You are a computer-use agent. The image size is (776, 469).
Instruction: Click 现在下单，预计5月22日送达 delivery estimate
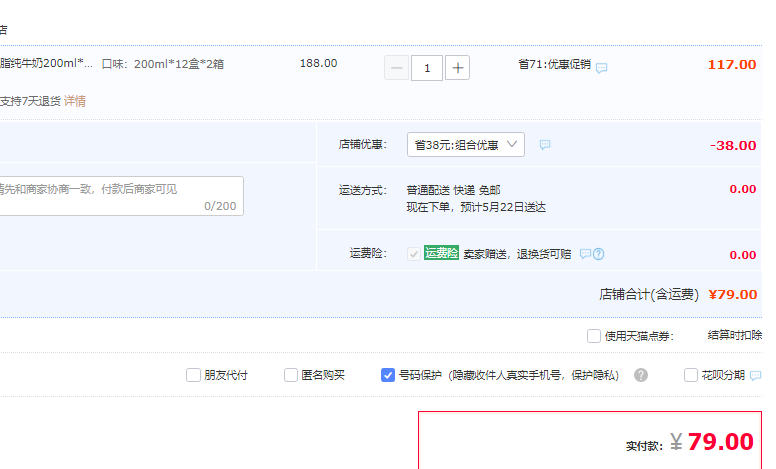[x=476, y=207]
